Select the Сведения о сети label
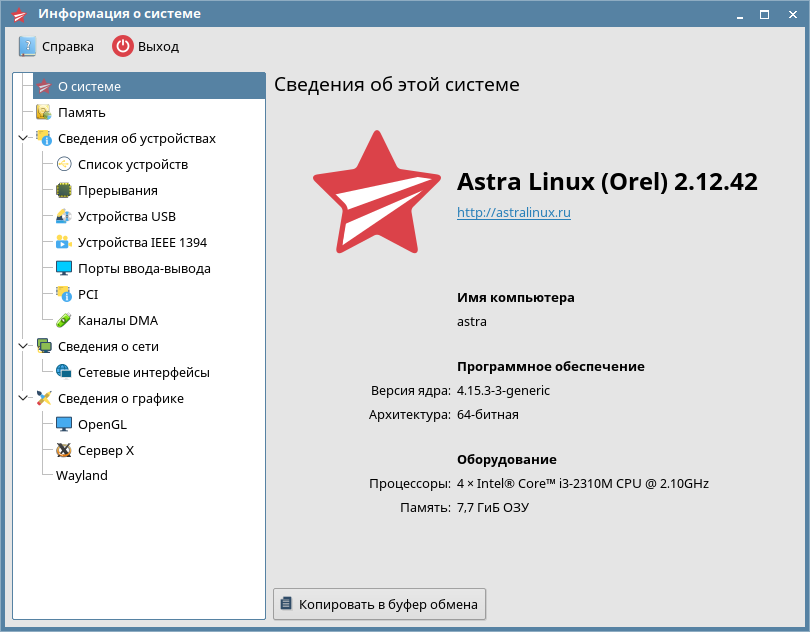 click(x=108, y=346)
